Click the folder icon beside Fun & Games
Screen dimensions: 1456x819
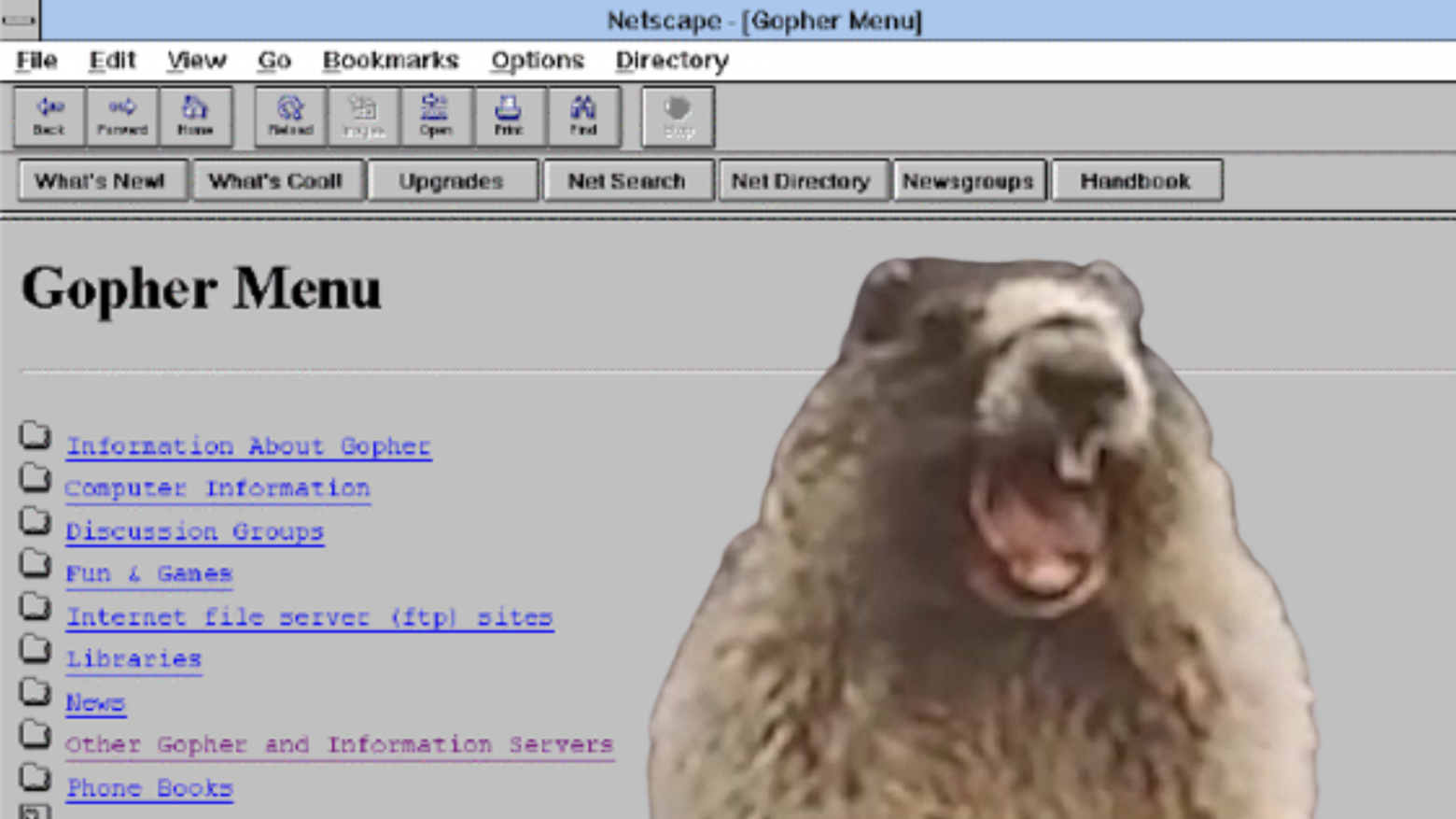coord(35,564)
